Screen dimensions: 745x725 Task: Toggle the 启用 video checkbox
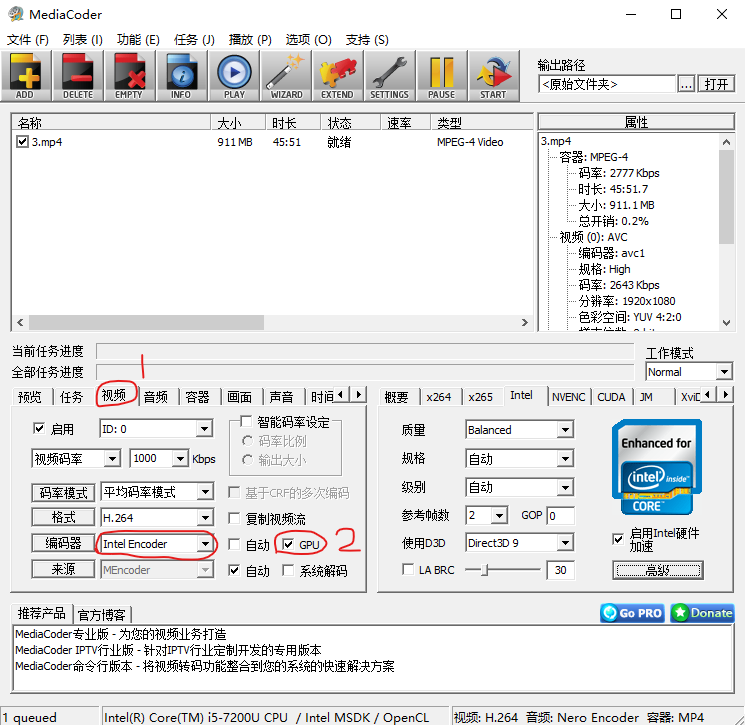39,429
